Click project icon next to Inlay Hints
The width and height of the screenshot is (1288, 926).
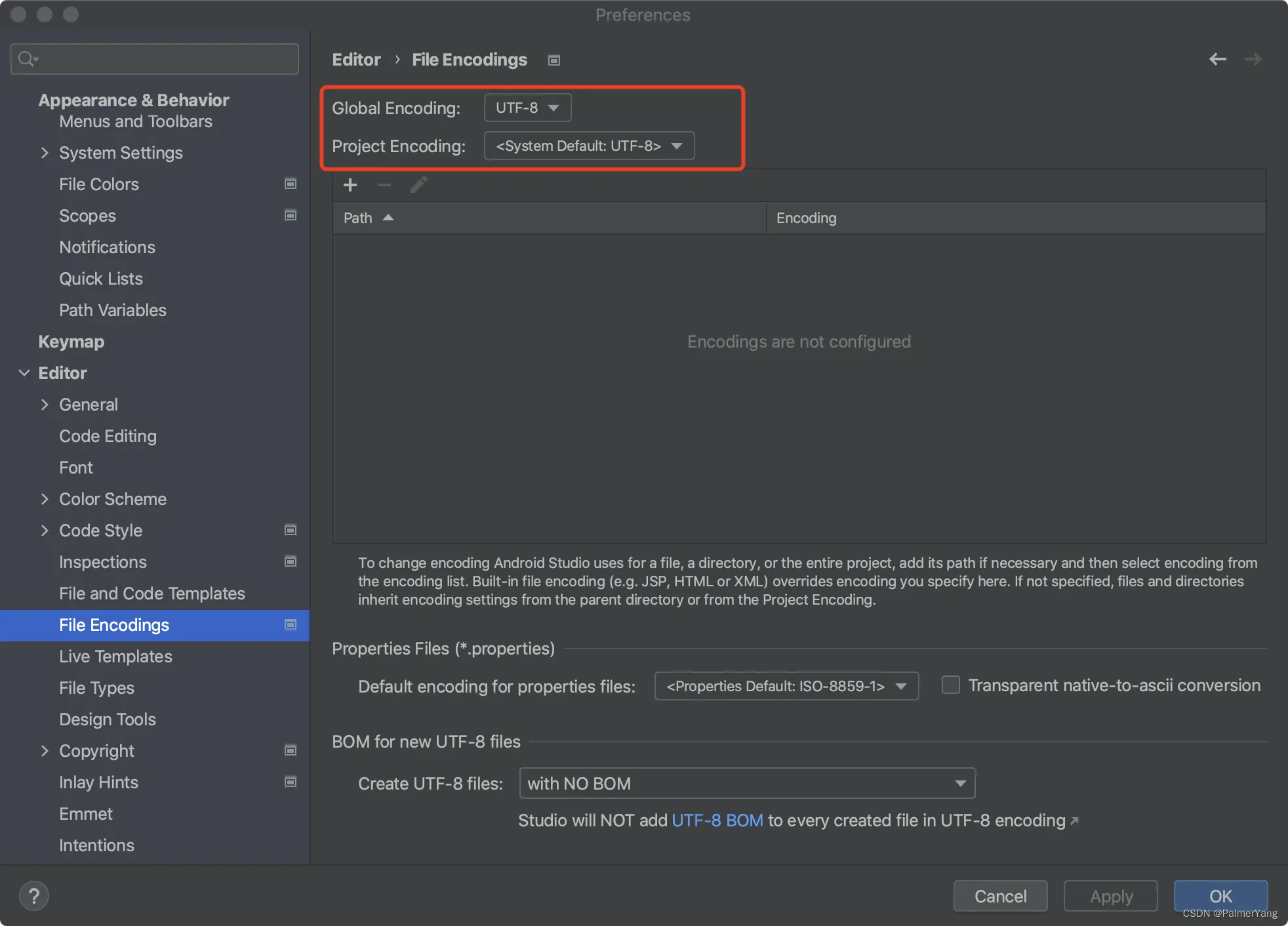291,782
